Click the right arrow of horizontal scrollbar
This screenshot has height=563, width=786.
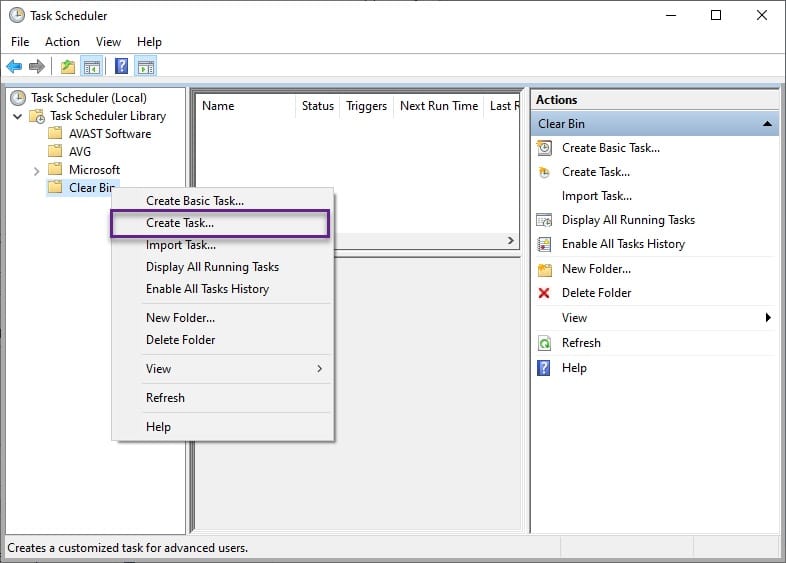point(511,241)
